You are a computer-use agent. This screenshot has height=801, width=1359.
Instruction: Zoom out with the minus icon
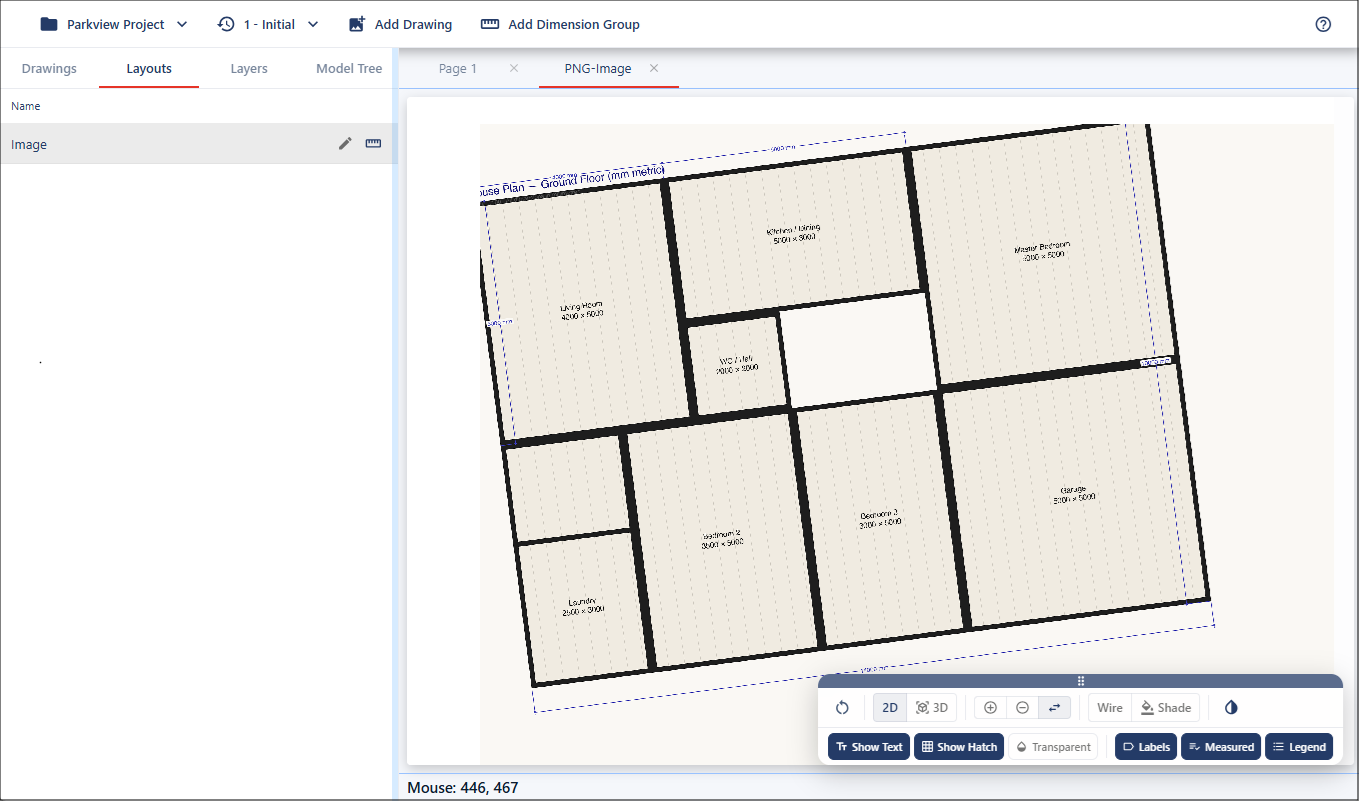(1022, 707)
